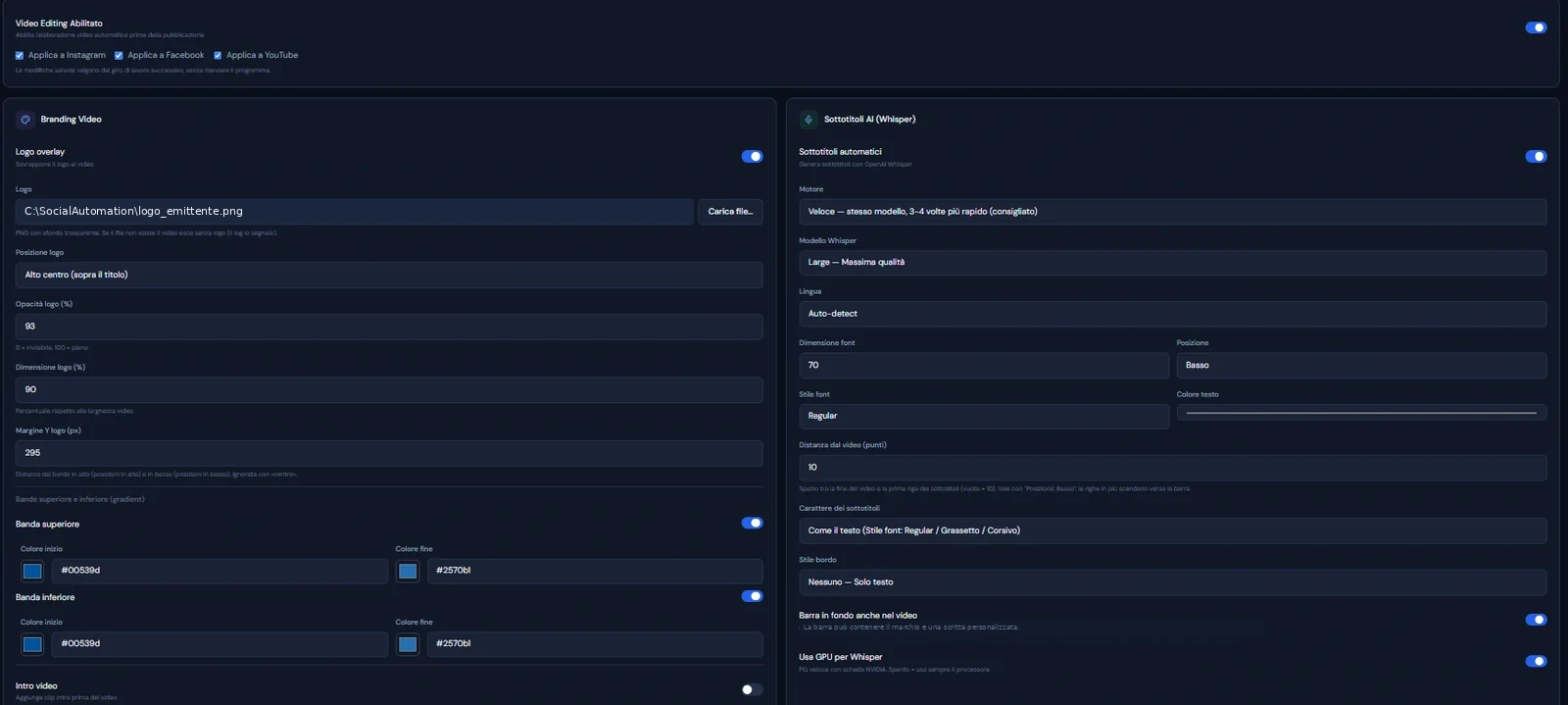The width and height of the screenshot is (1568, 705).
Task: Click Banda inferiore Colore fine hex field
Action: coord(595,644)
